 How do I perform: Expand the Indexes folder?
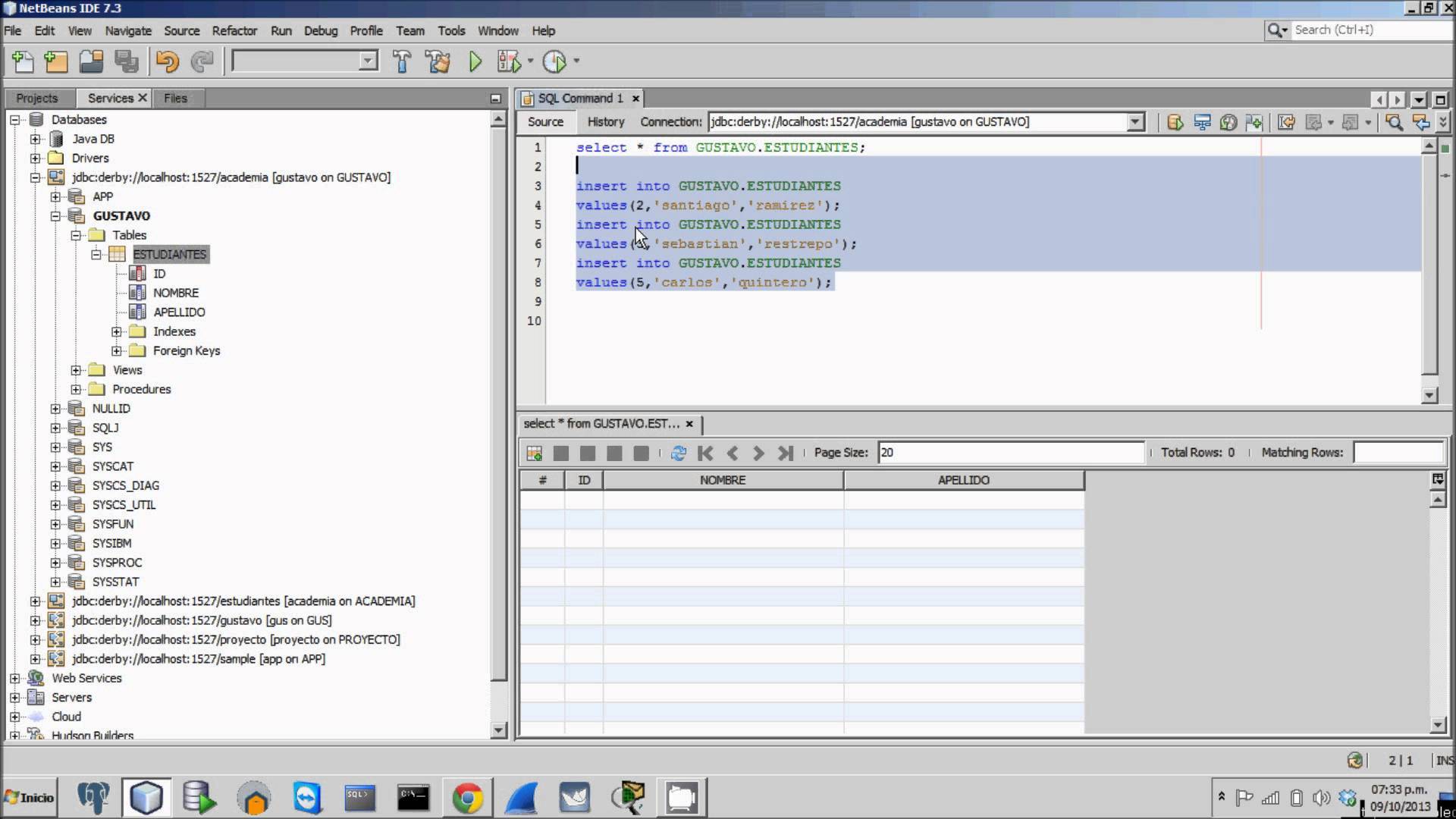tap(116, 331)
